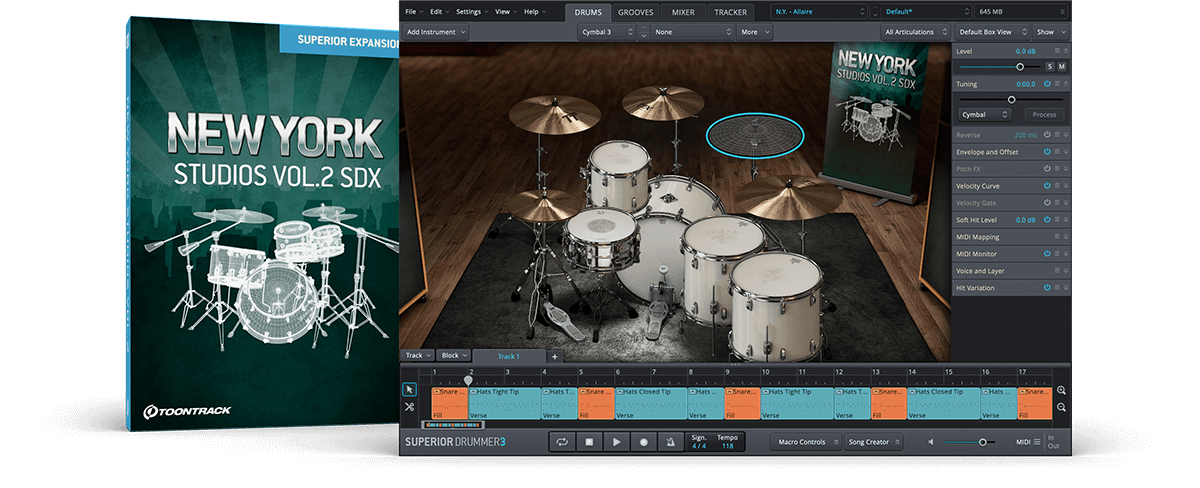Expand the All Articulations dropdown

click(913, 32)
